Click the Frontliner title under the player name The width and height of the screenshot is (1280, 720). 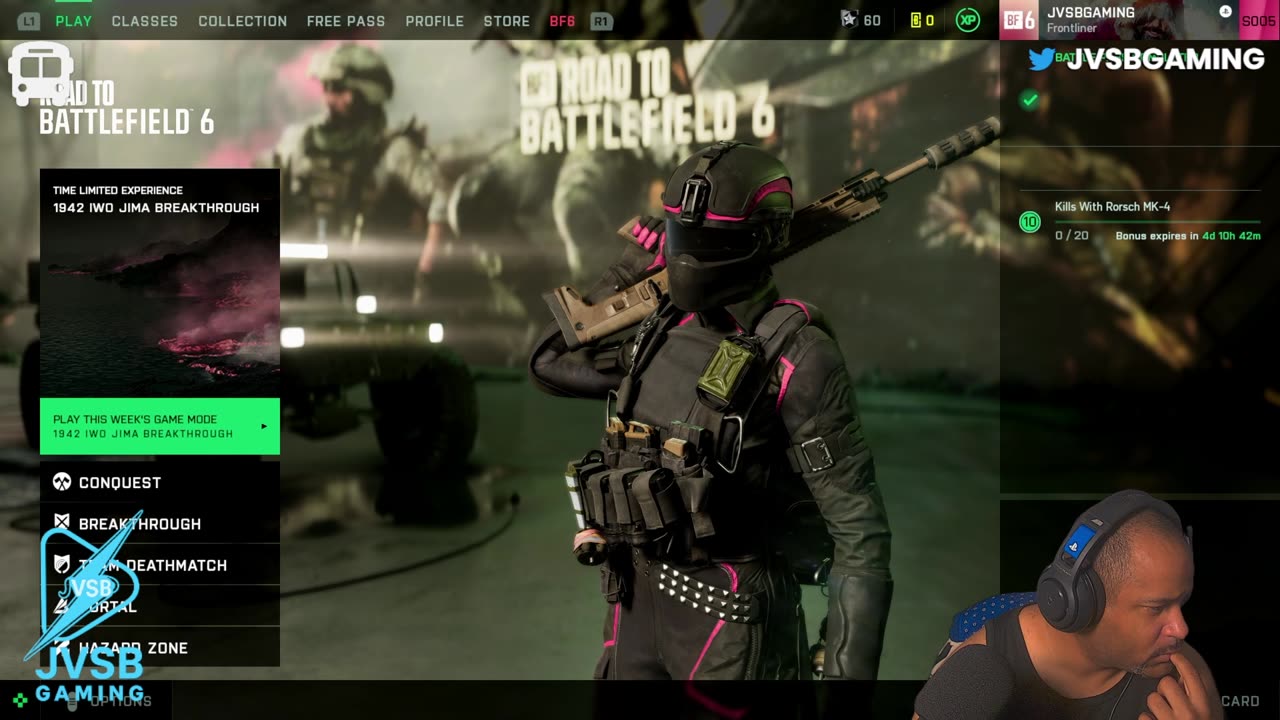click(1072, 29)
